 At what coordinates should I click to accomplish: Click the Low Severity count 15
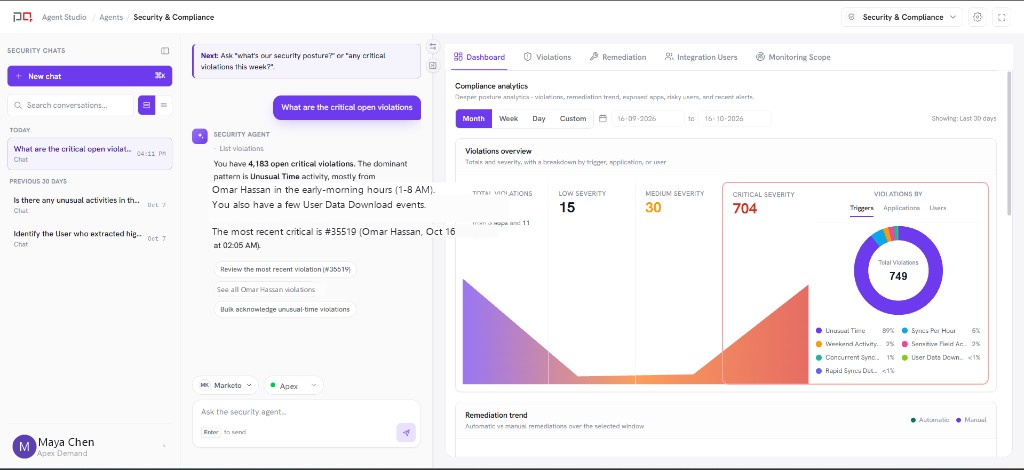[567, 208]
